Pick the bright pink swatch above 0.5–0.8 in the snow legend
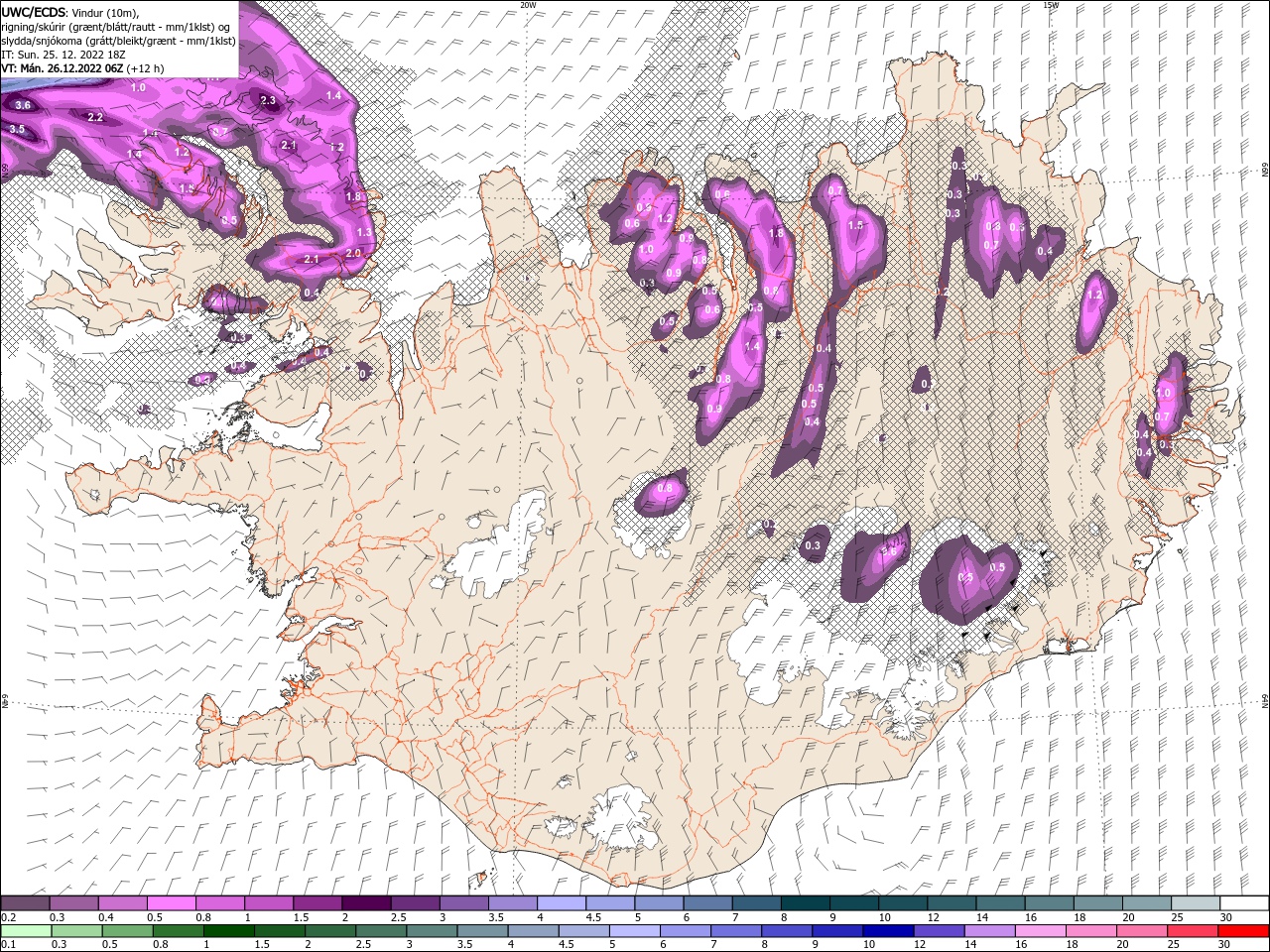Viewport: 1270px width, 952px height. [171, 903]
